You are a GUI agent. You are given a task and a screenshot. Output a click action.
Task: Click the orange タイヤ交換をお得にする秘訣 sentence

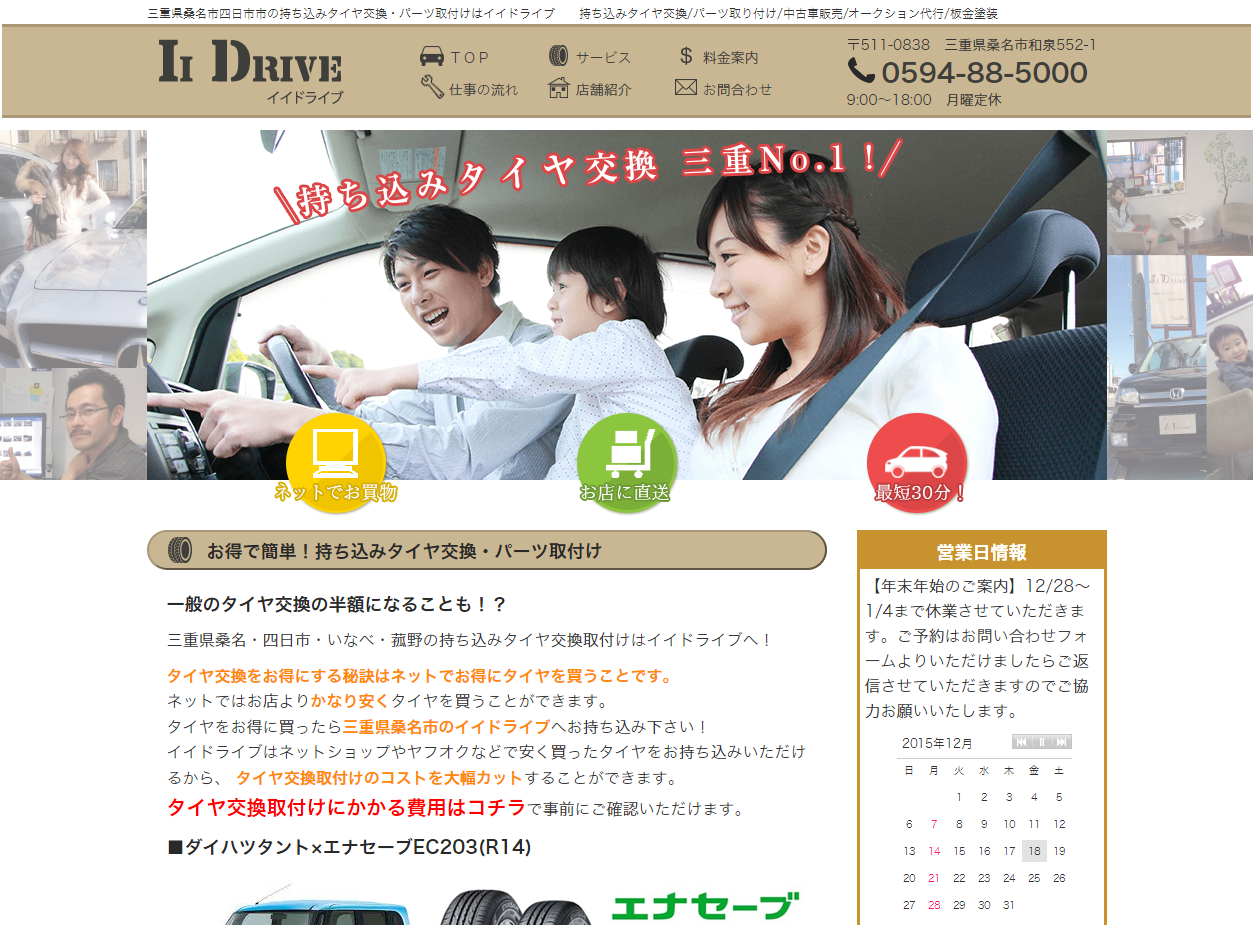(x=419, y=676)
